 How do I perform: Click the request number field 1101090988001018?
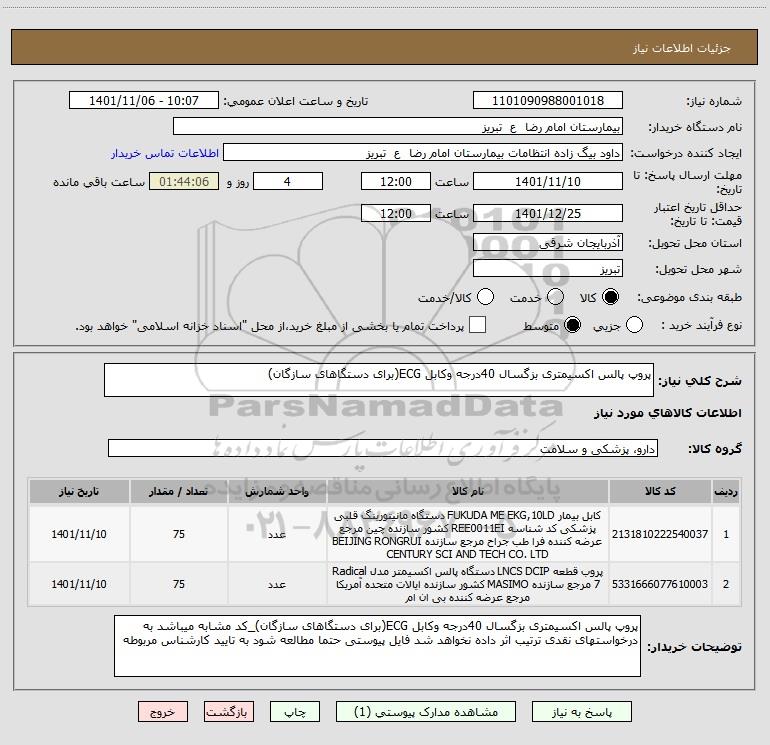[548, 100]
